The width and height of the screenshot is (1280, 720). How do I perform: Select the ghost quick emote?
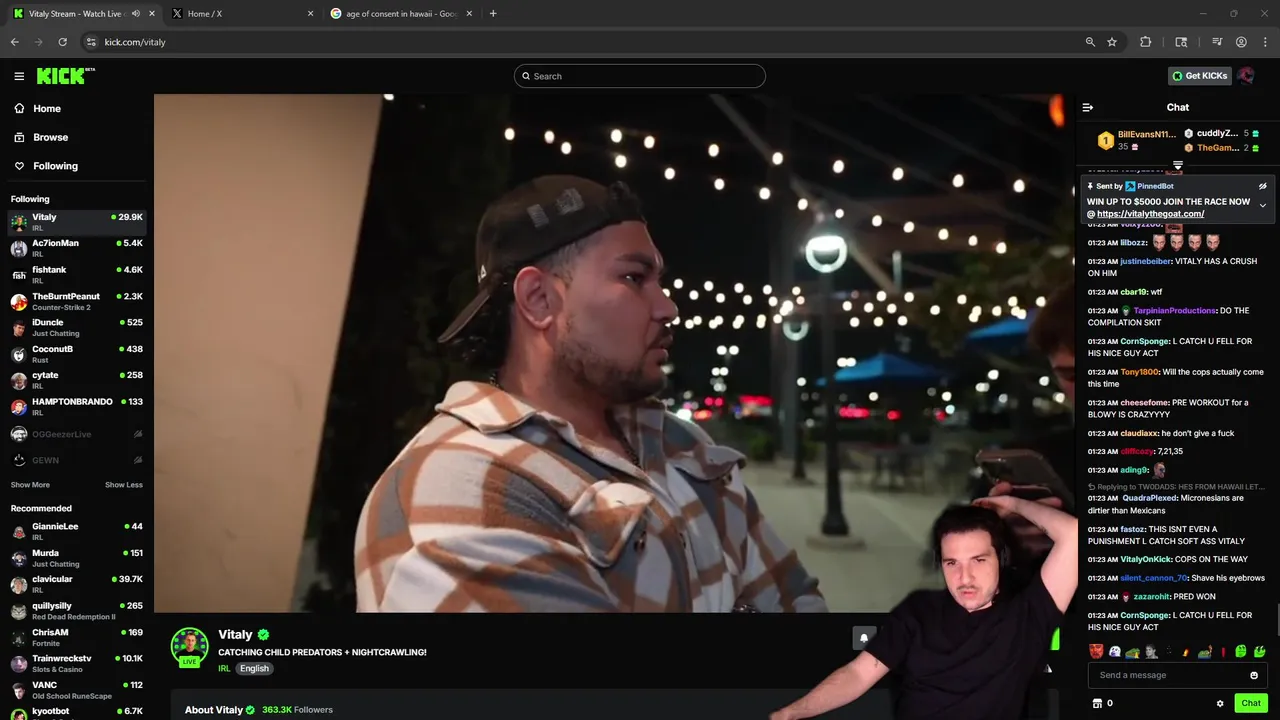click(x=1114, y=651)
